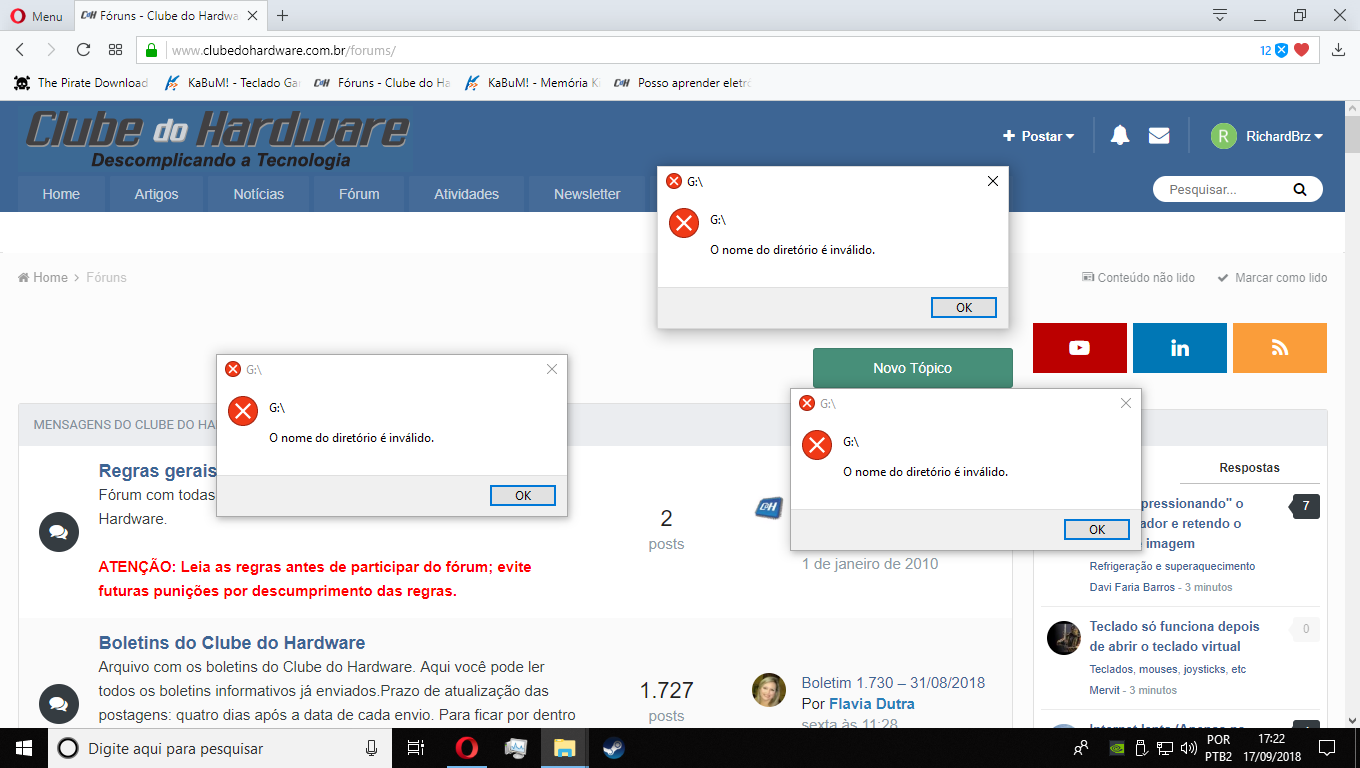Click Conteúdo não lido link
This screenshot has width=1360, height=768.
tap(1138, 277)
